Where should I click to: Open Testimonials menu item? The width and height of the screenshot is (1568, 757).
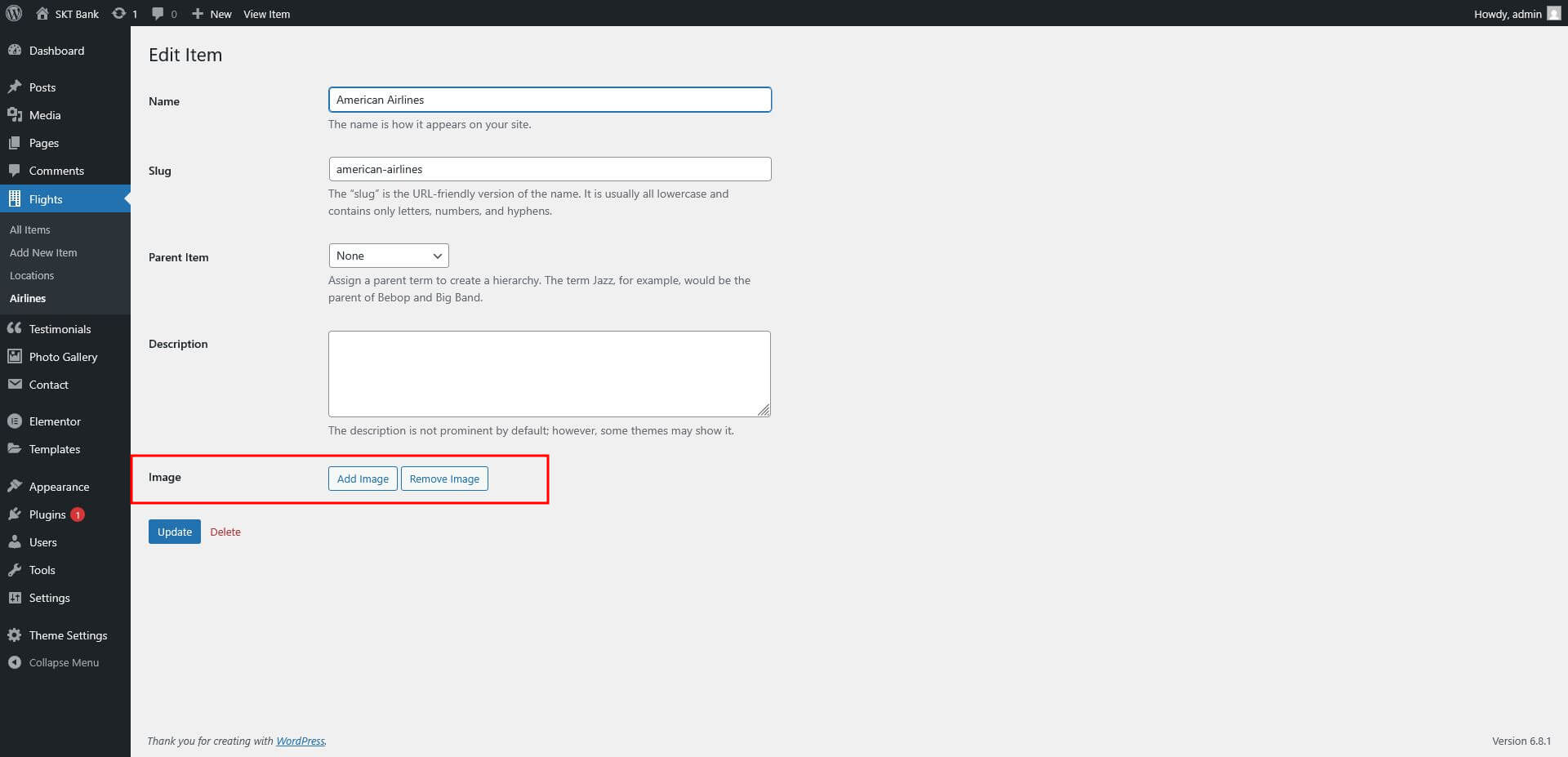tap(65, 328)
